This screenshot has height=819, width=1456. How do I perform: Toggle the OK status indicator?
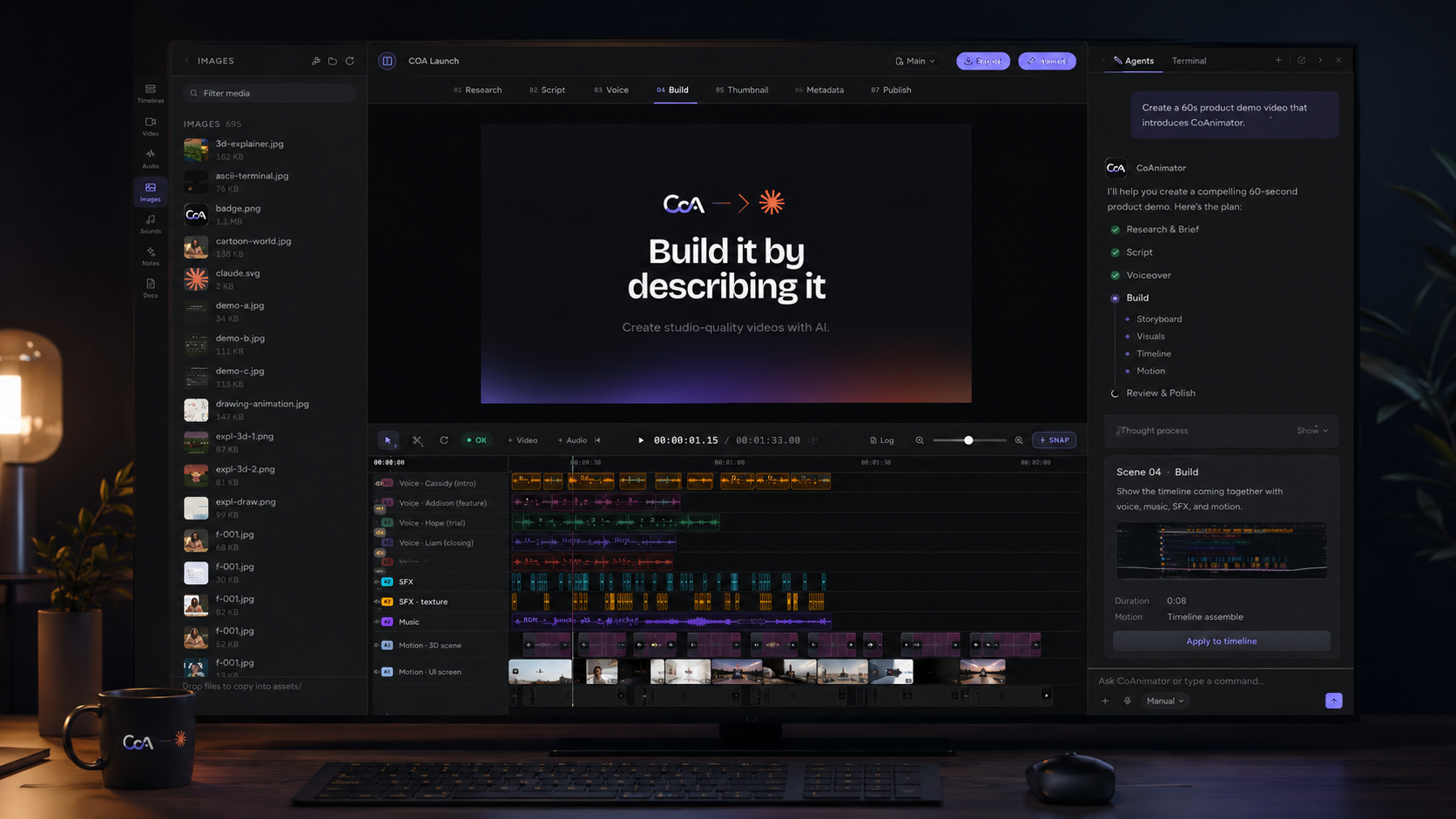476,440
